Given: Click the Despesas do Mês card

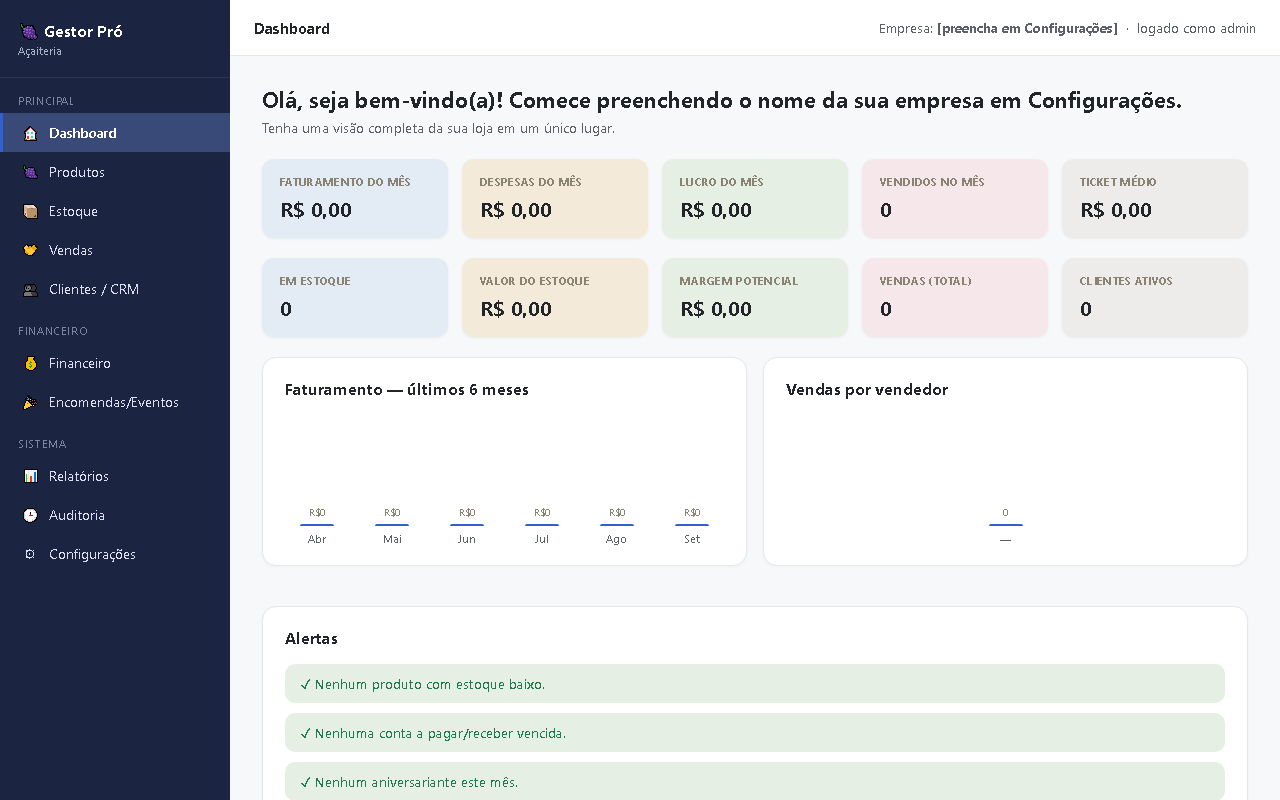Looking at the screenshot, I should pyautogui.click(x=555, y=198).
